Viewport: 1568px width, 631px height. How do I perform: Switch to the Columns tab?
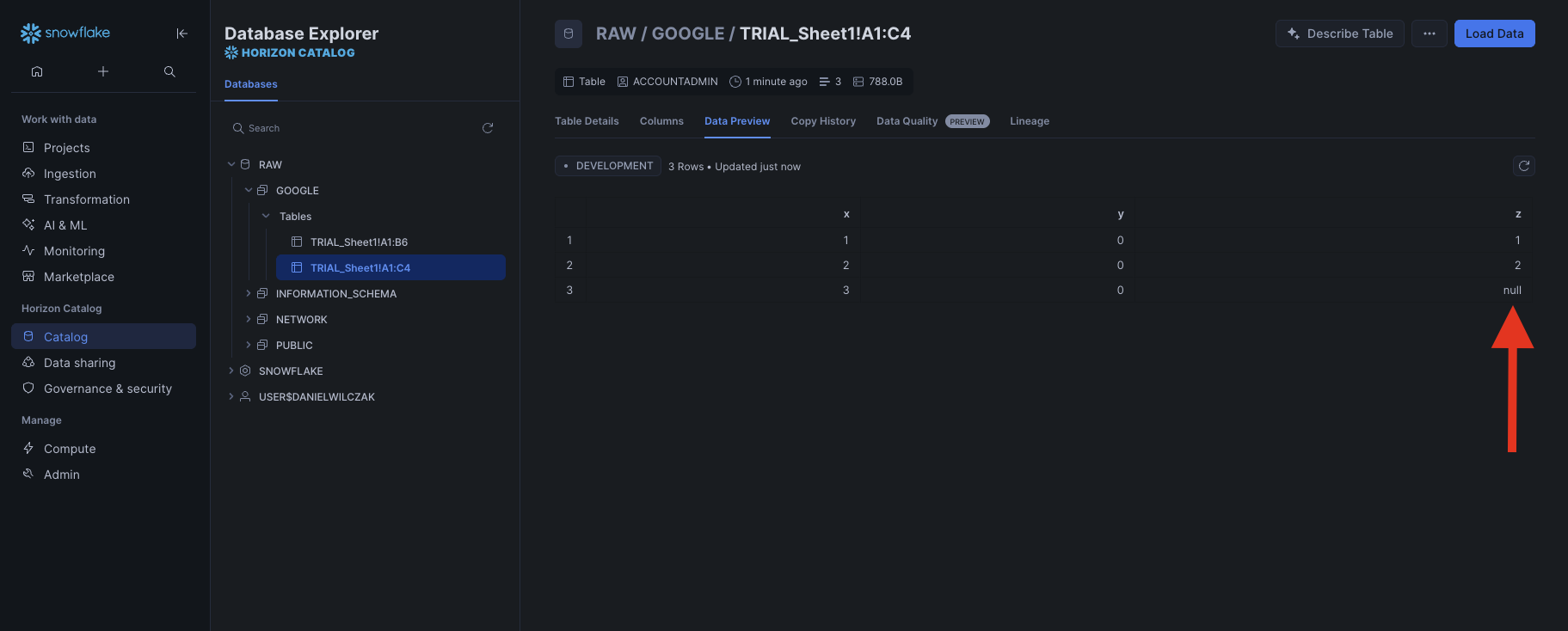661,121
